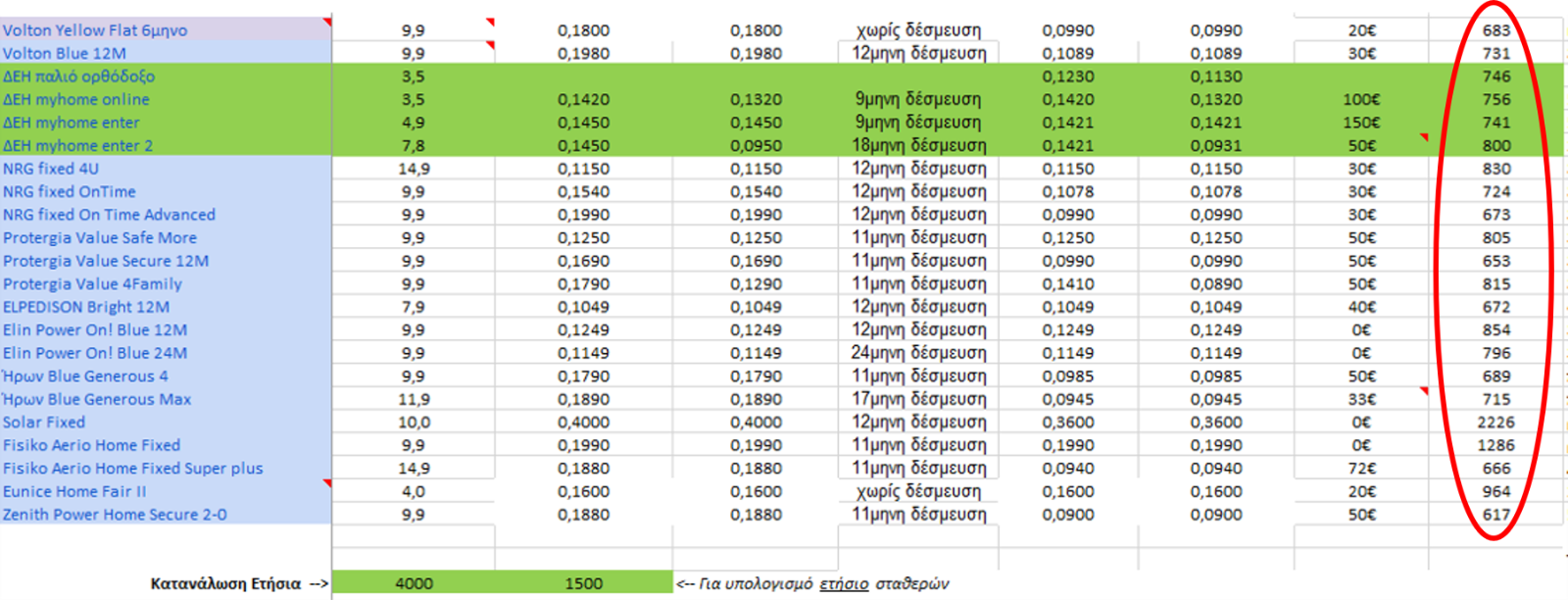Select Ήρων Blue Generous Max cell
Image resolution: width=1568 pixels, height=600 pixels.
[x=166, y=399]
